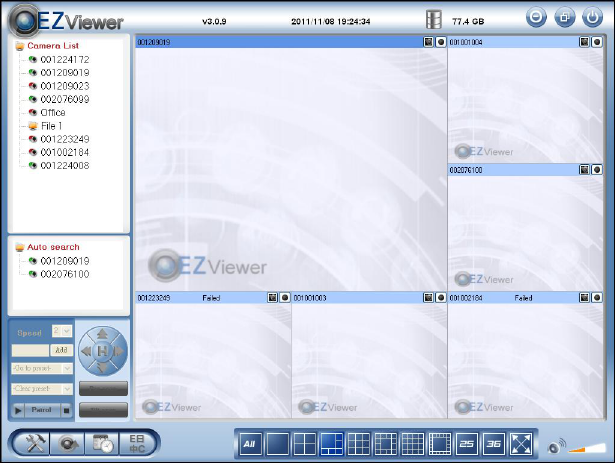Image resolution: width=615 pixels, height=463 pixels.
Task: Tilt camera up with PTZ arrow
Action: tap(102, 334)
